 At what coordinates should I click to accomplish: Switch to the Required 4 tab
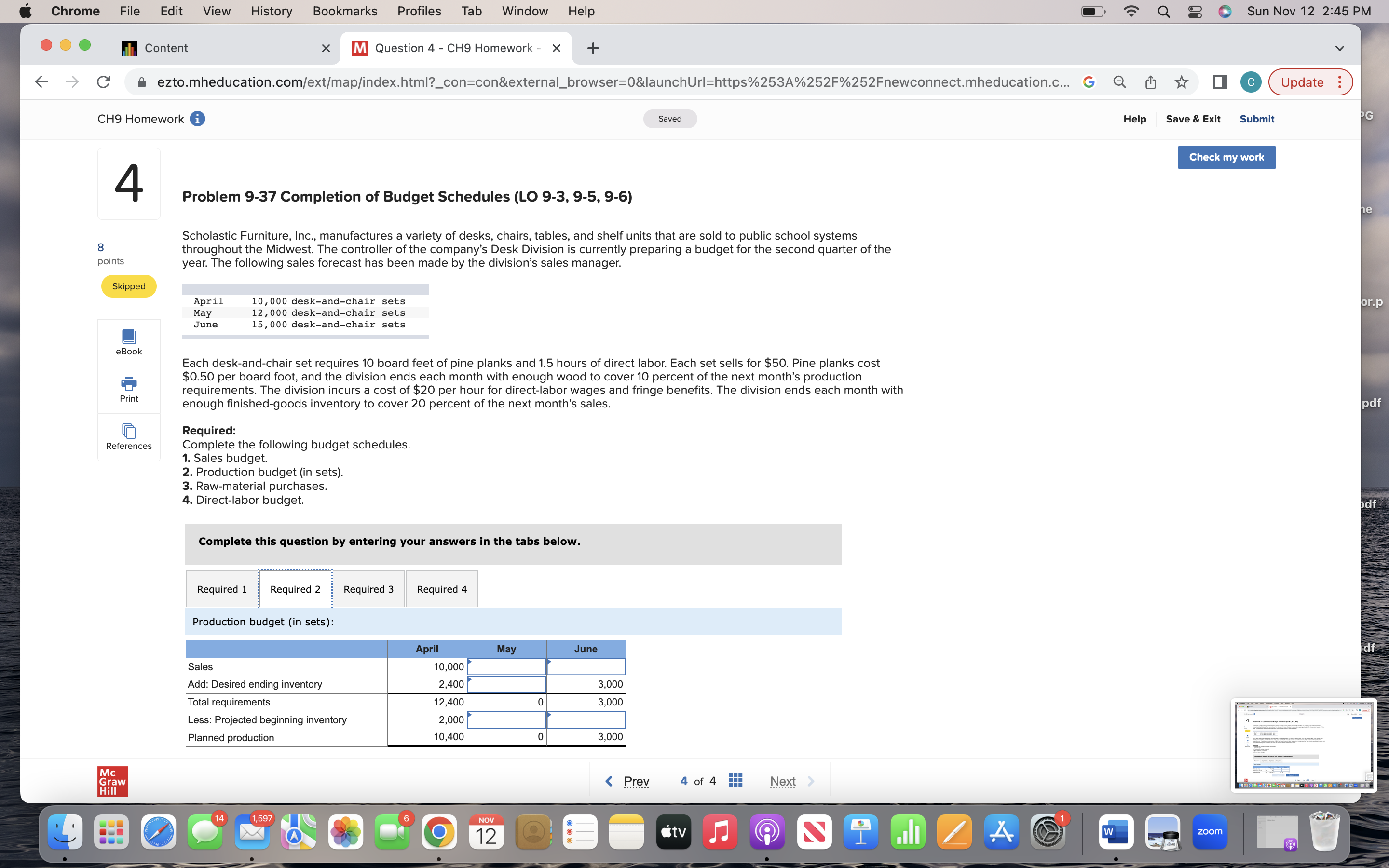[441, 588]
